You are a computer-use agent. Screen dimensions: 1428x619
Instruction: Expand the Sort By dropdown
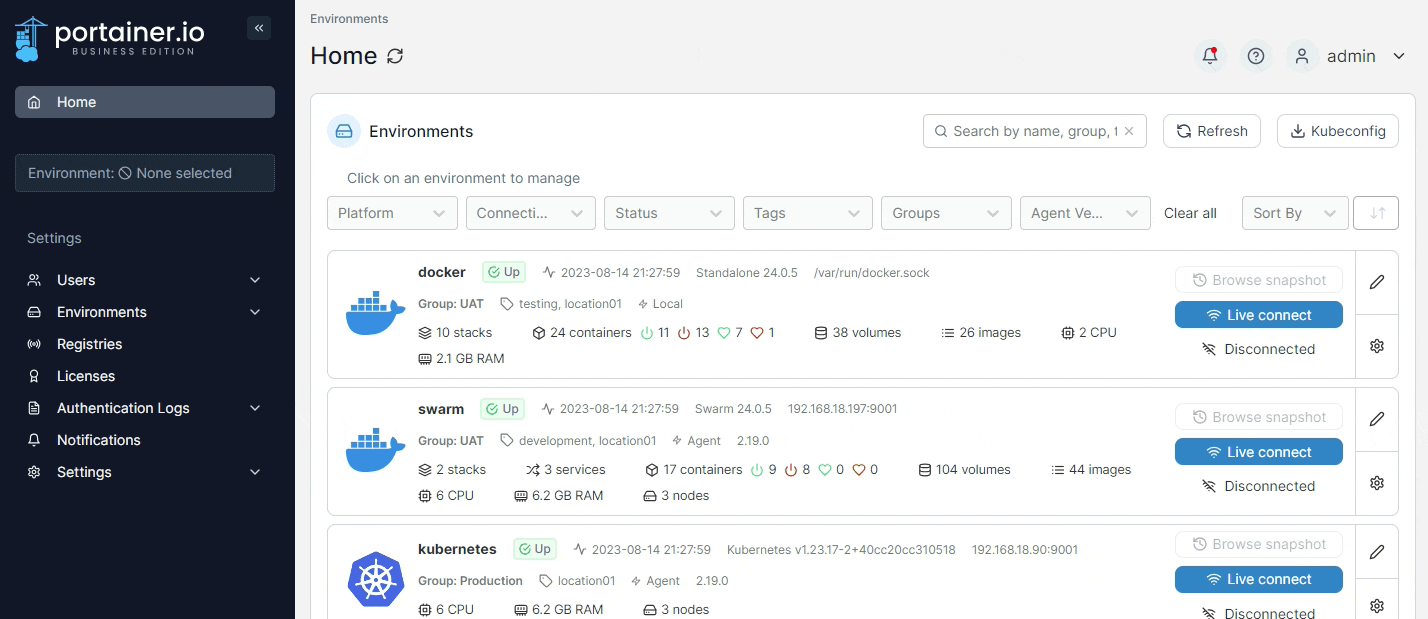1294,213
